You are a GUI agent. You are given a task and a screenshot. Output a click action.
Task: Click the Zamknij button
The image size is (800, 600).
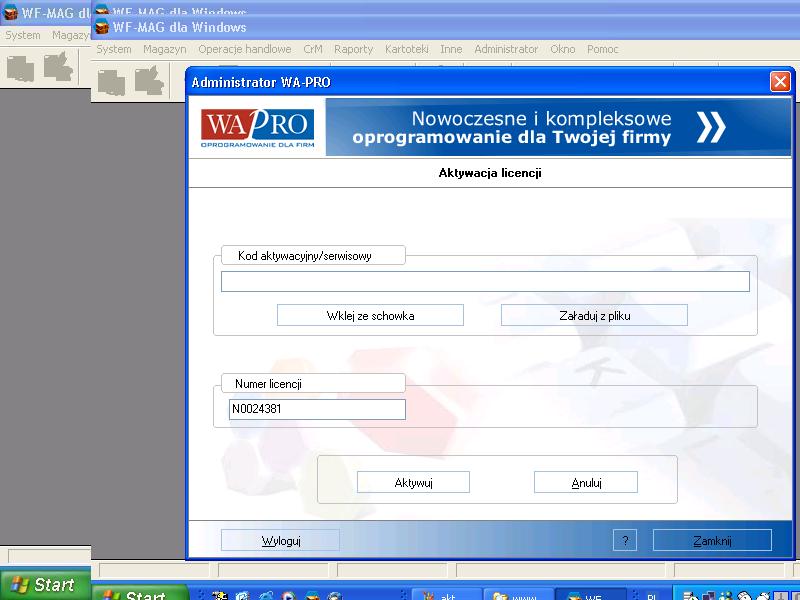coord(712,540)
